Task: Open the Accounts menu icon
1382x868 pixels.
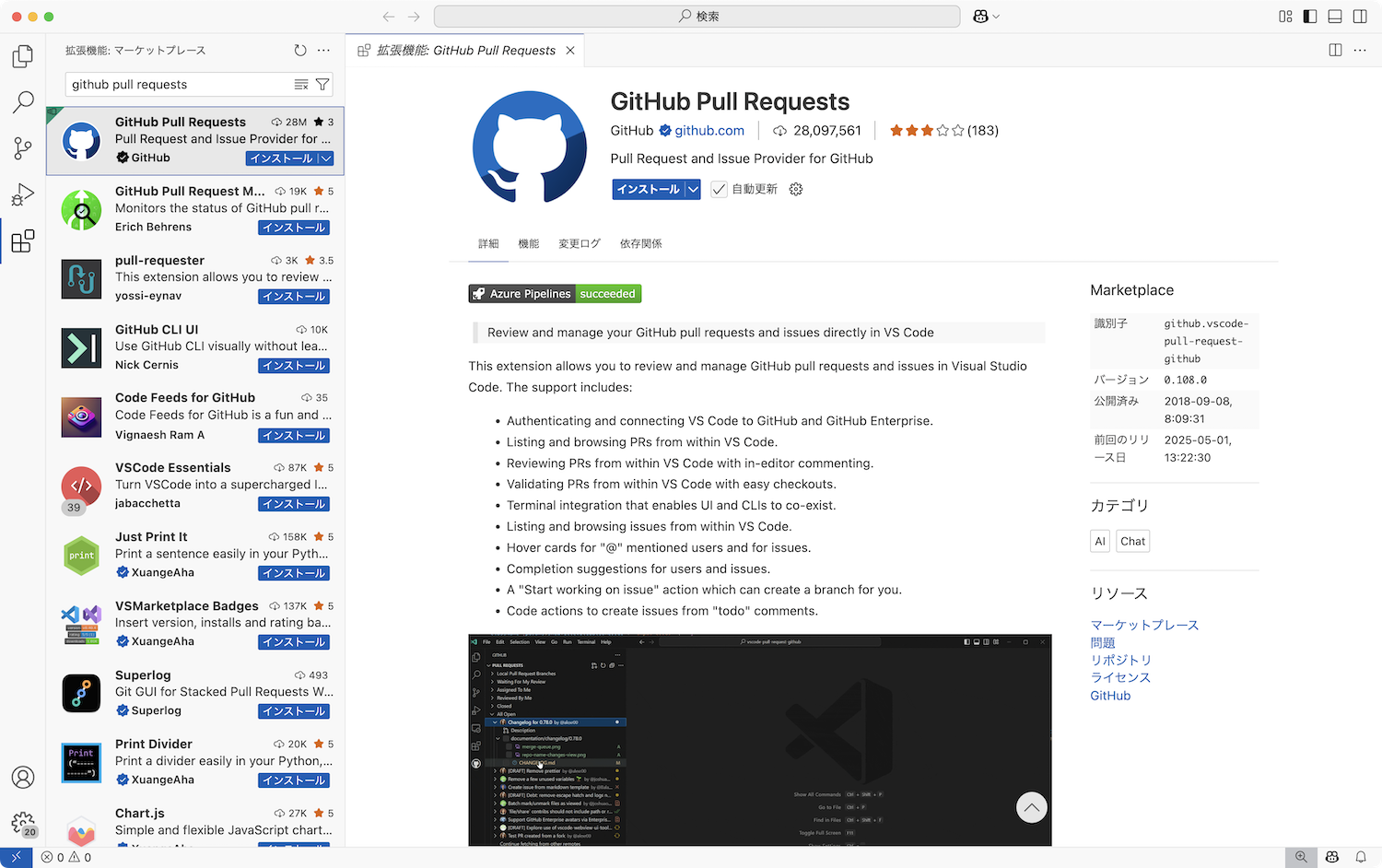Action: [23, 777]
